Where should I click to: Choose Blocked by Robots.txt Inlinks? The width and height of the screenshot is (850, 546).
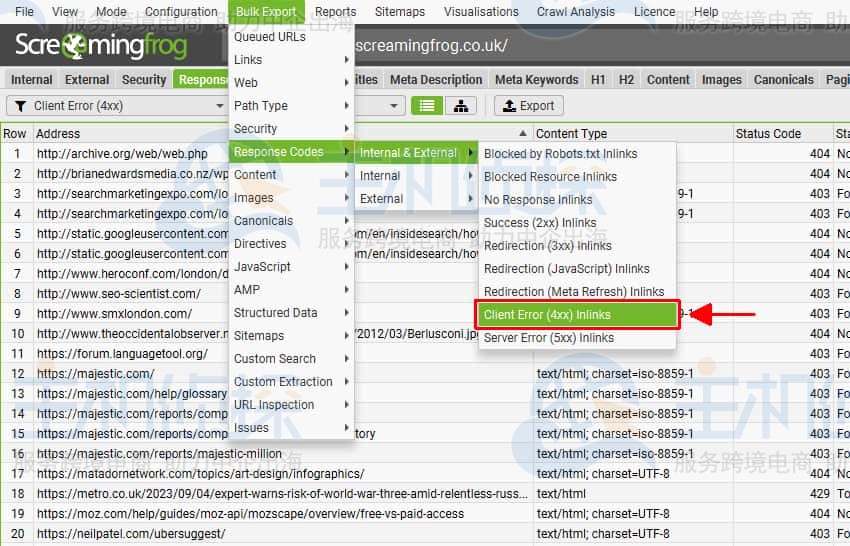click(560, 154)
